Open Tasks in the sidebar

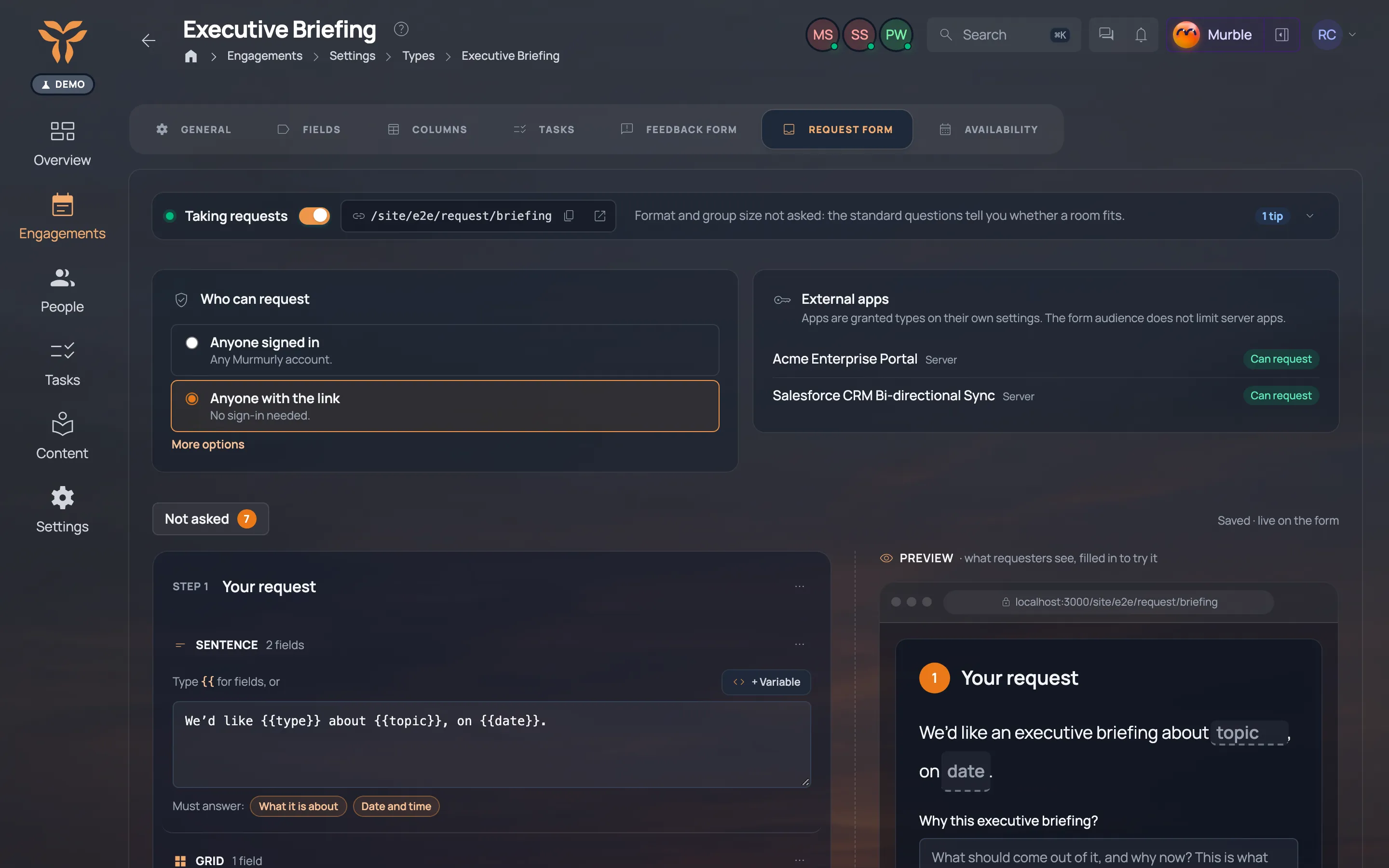[62, 364]
